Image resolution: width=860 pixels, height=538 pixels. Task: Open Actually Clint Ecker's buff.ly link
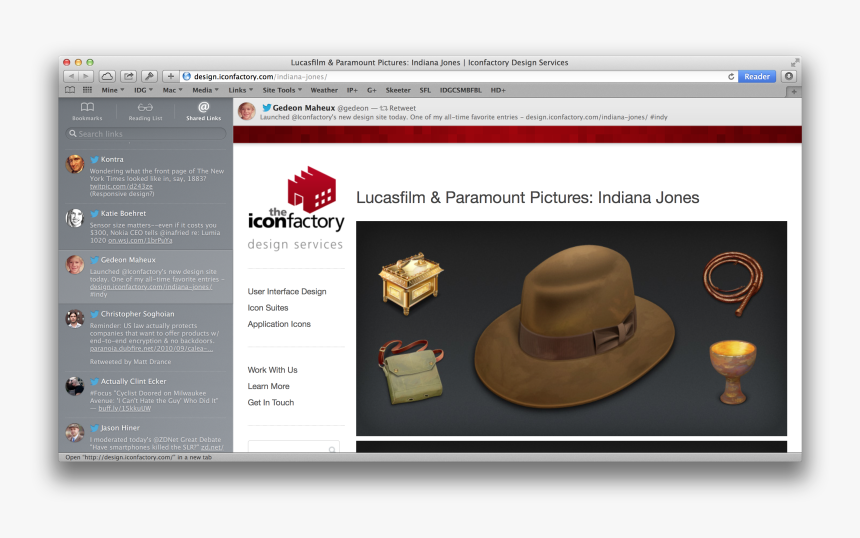[125, 408]
